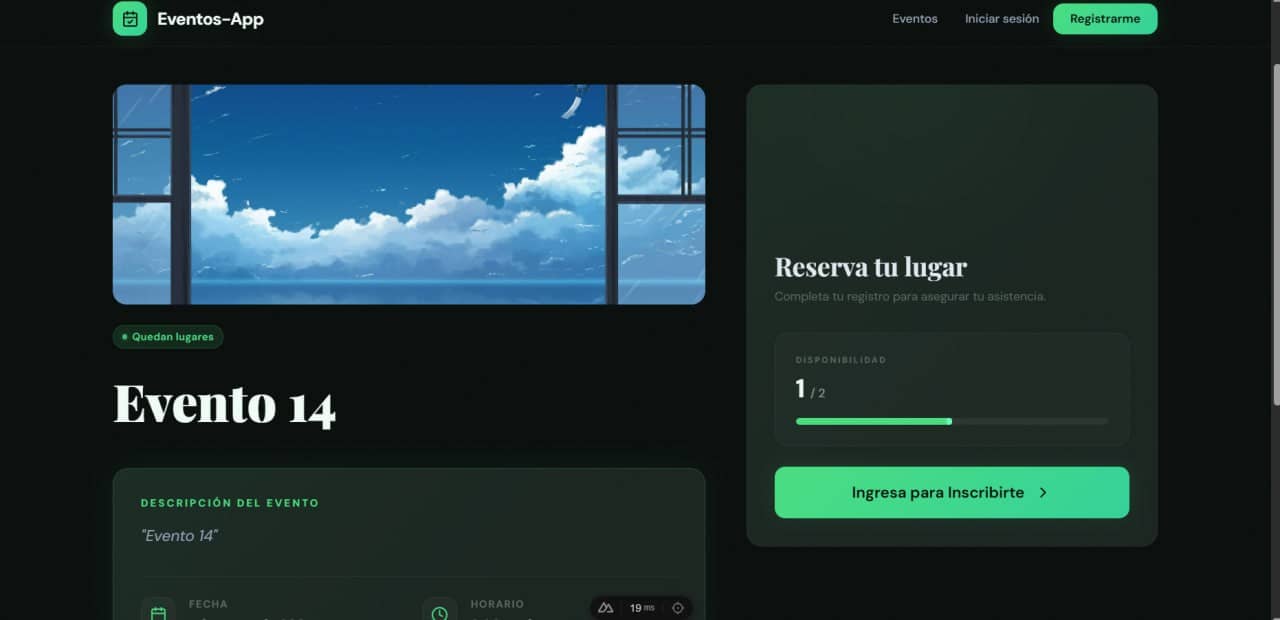
Task: Click the Eventos-App brand name
Action: 211,19
